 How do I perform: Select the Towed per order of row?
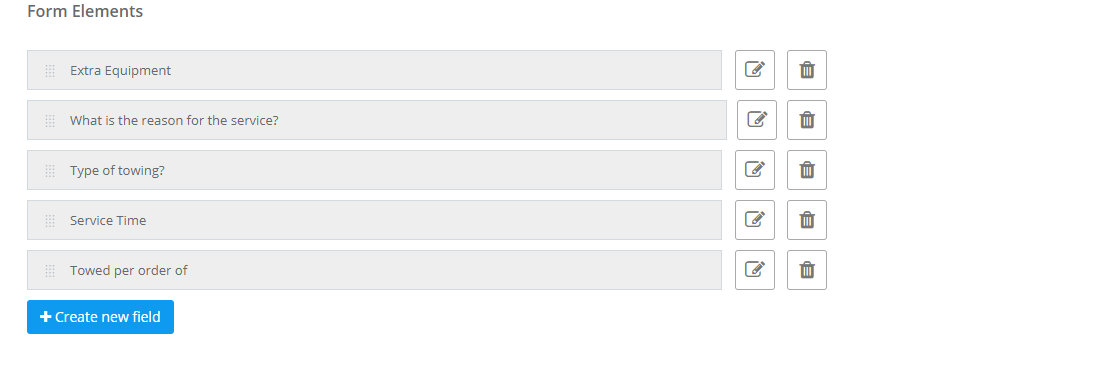click(374, 270)
